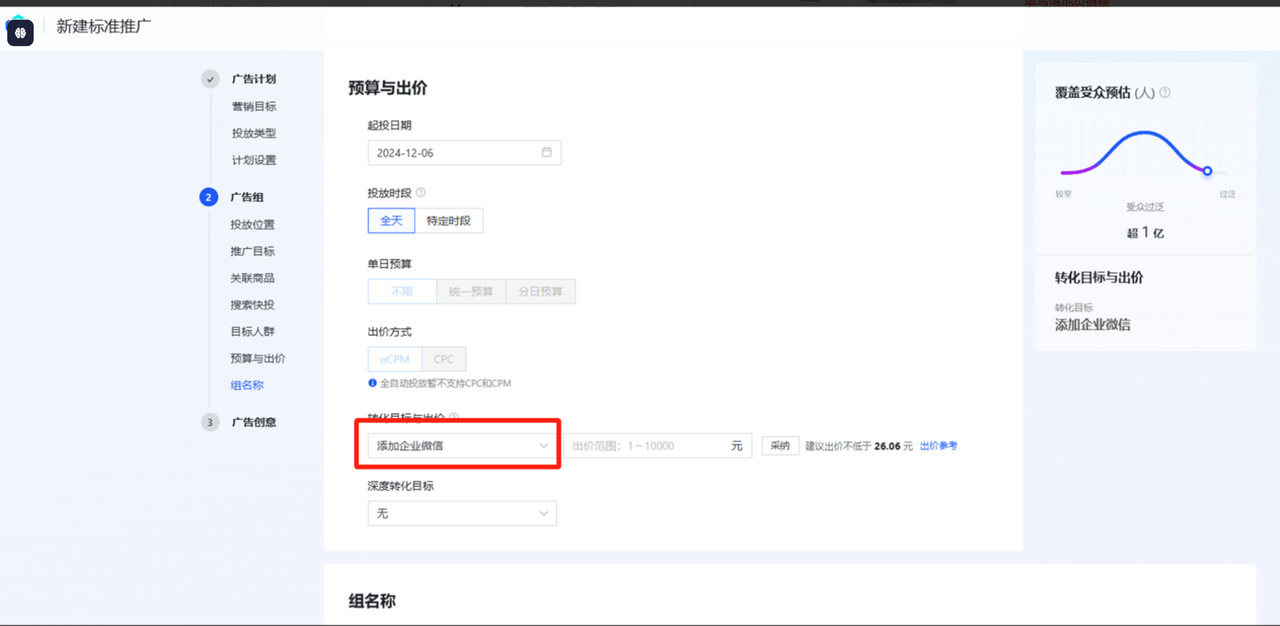Screen dimensions: 1280x626
Task: Expand the 深度转化目标 dropdown showing 无
Action: click(461, 513)
